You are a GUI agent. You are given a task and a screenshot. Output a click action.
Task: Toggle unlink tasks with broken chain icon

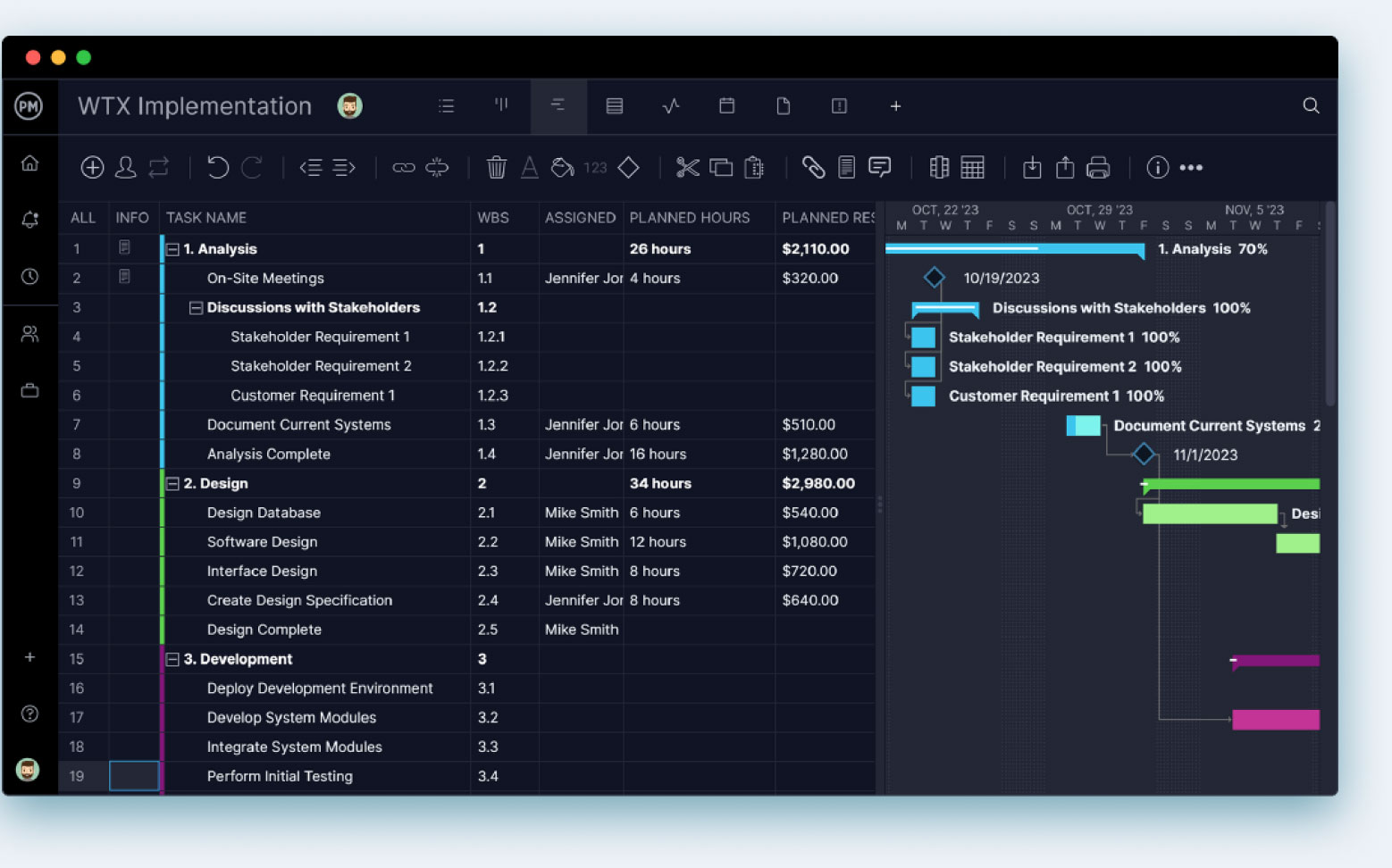[x=437, y=167]
